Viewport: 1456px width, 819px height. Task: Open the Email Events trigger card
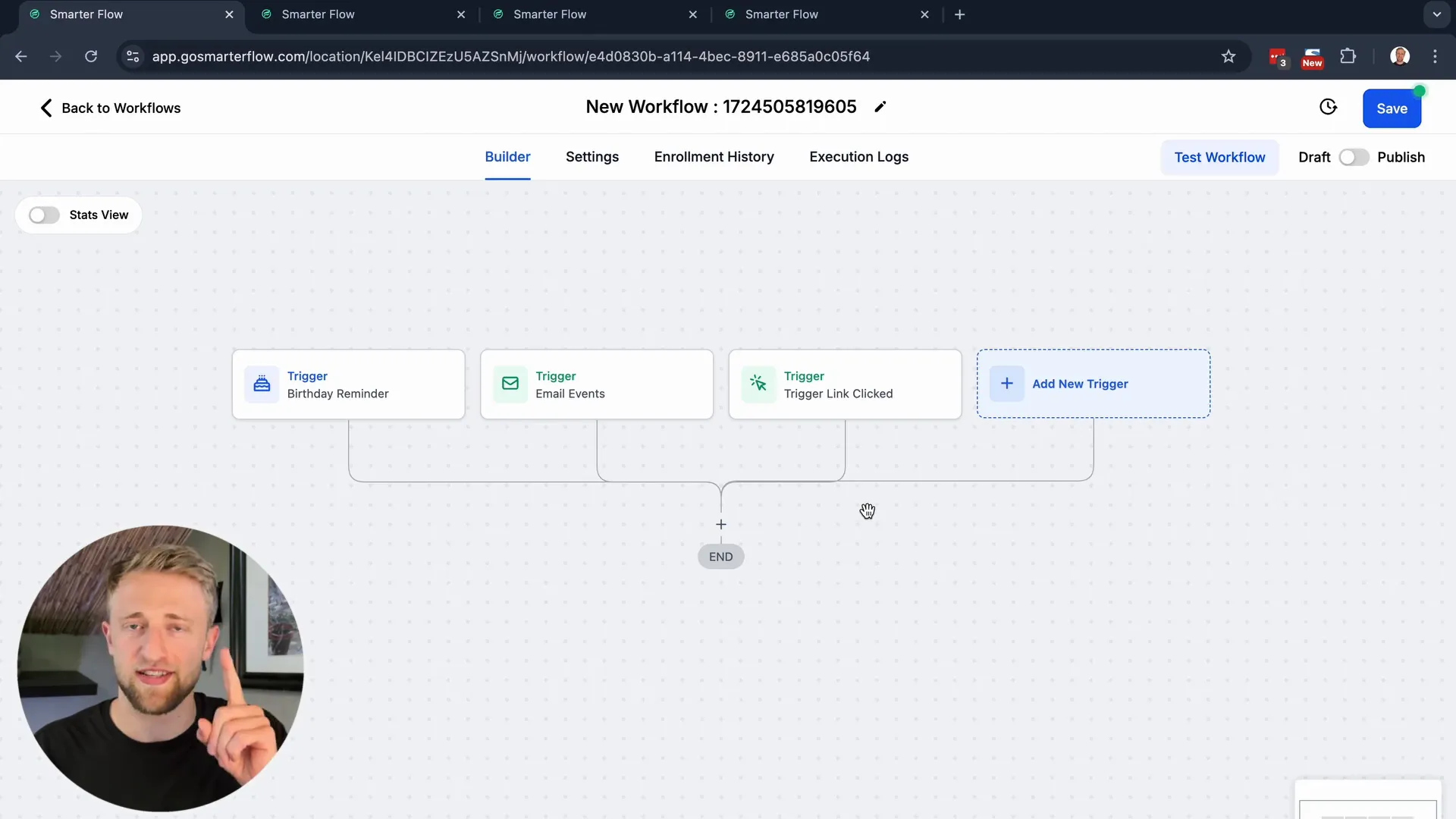coord(597,384)
